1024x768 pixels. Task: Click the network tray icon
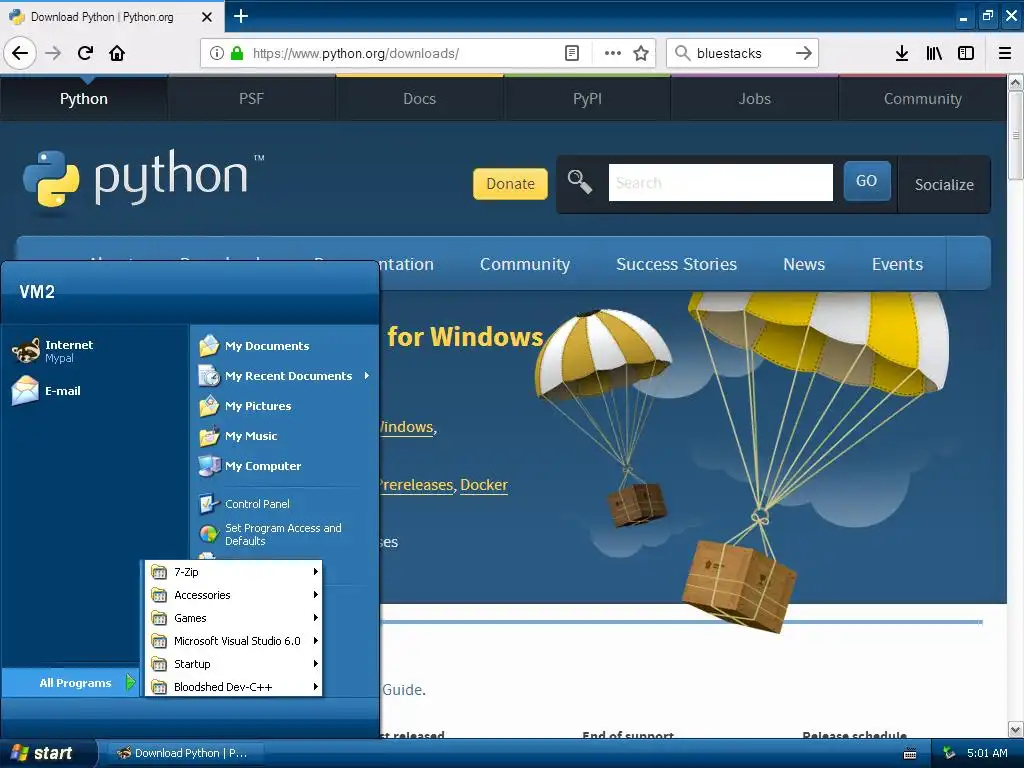(x=950, y=753)
